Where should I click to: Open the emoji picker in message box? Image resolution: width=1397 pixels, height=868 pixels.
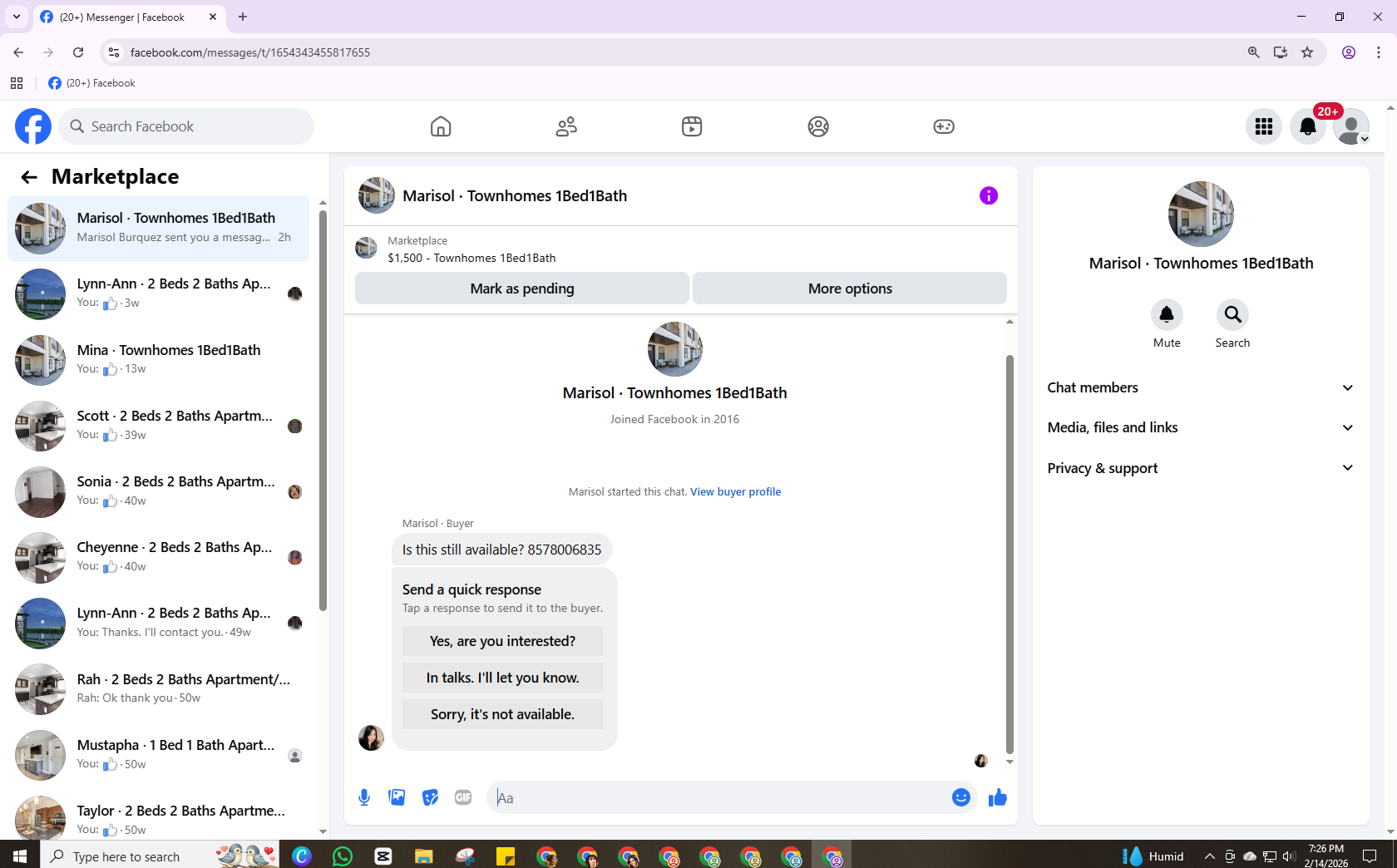[961, 798]
